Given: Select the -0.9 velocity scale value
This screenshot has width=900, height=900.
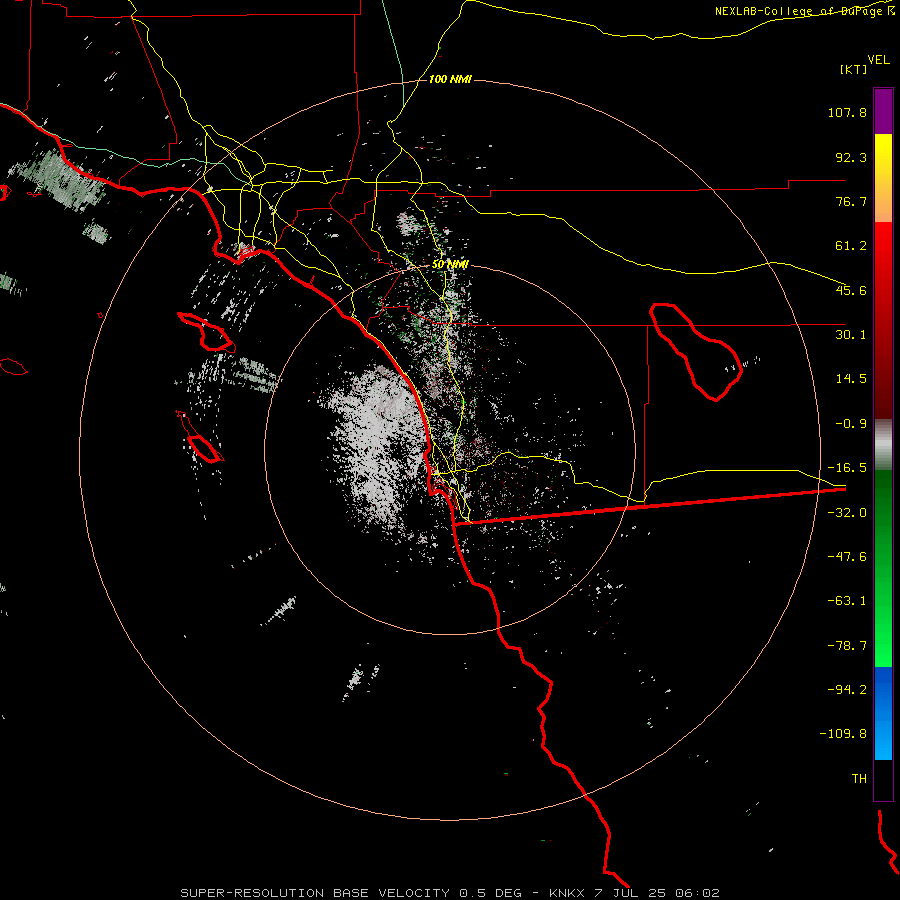Looking at the screenshot, I should 851,424.
